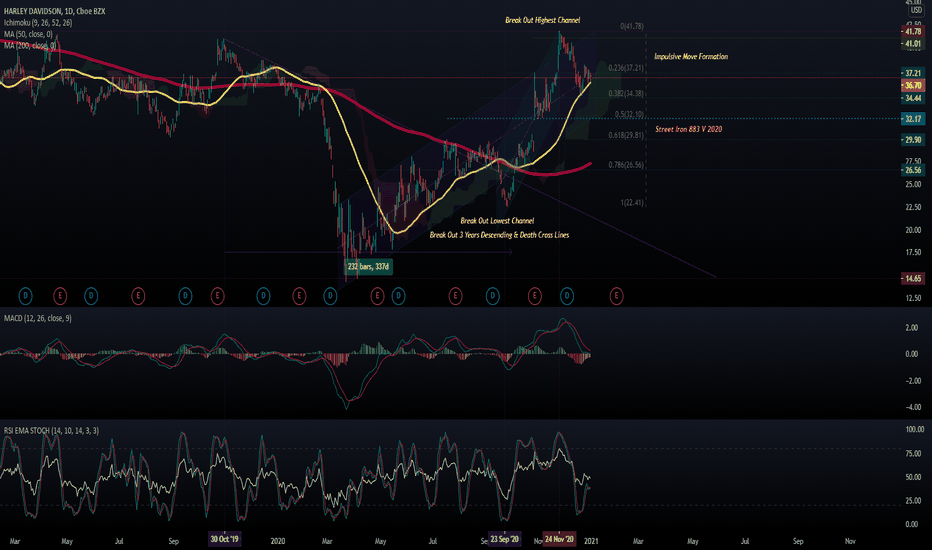Click the 29.90 price label
The width and height of the screenshot is (932, 550).
click(913, 140)
